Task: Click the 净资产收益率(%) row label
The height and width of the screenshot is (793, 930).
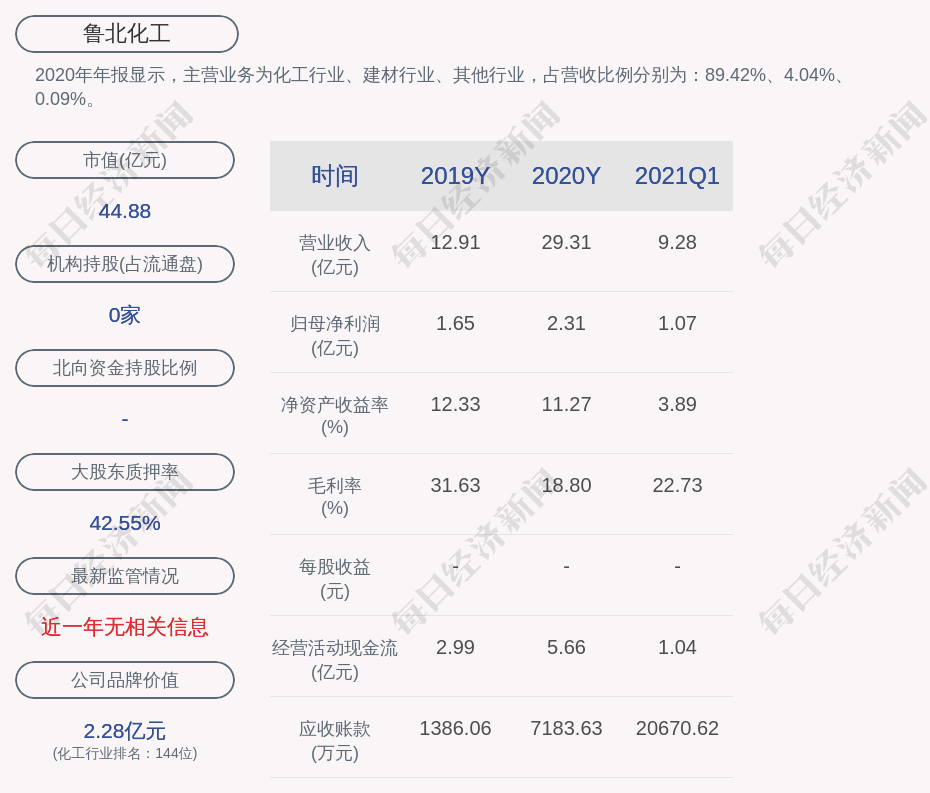Action: (335, 415)
